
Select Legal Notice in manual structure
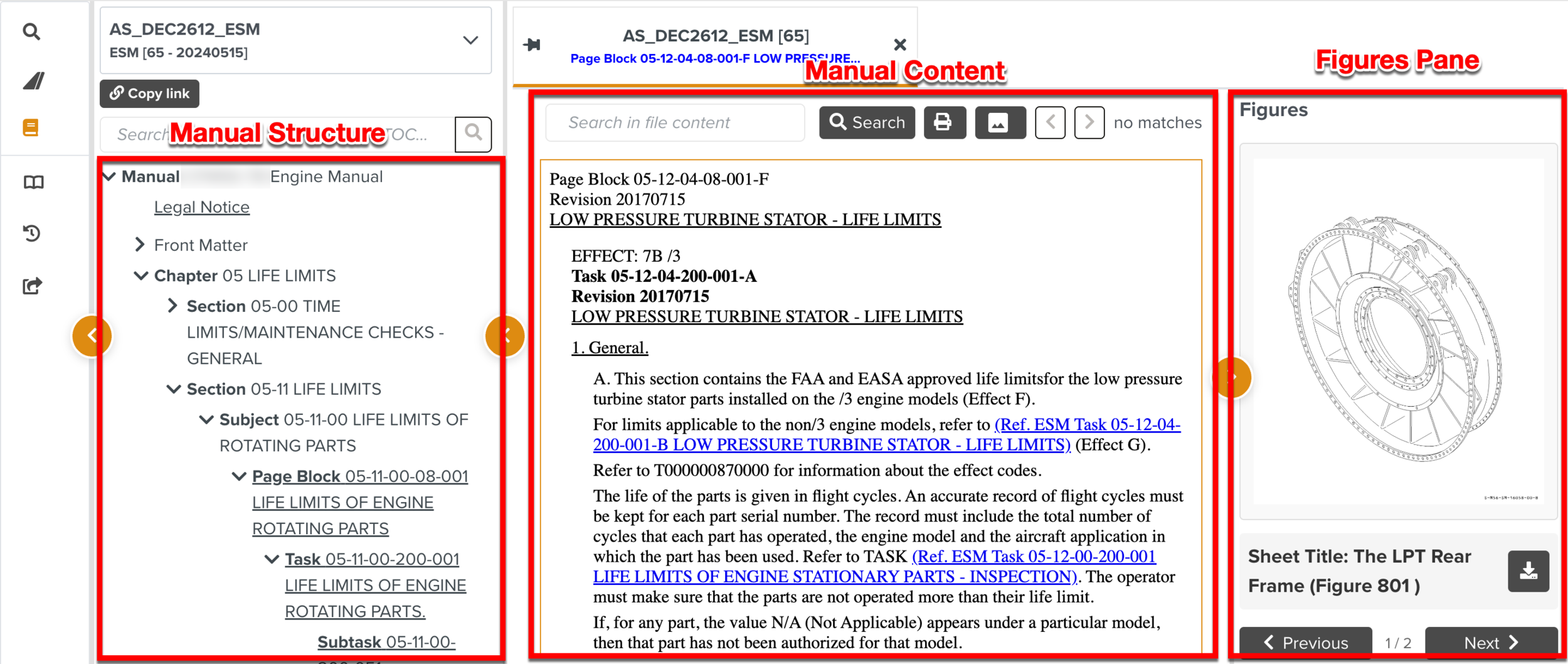pos(201,206)
